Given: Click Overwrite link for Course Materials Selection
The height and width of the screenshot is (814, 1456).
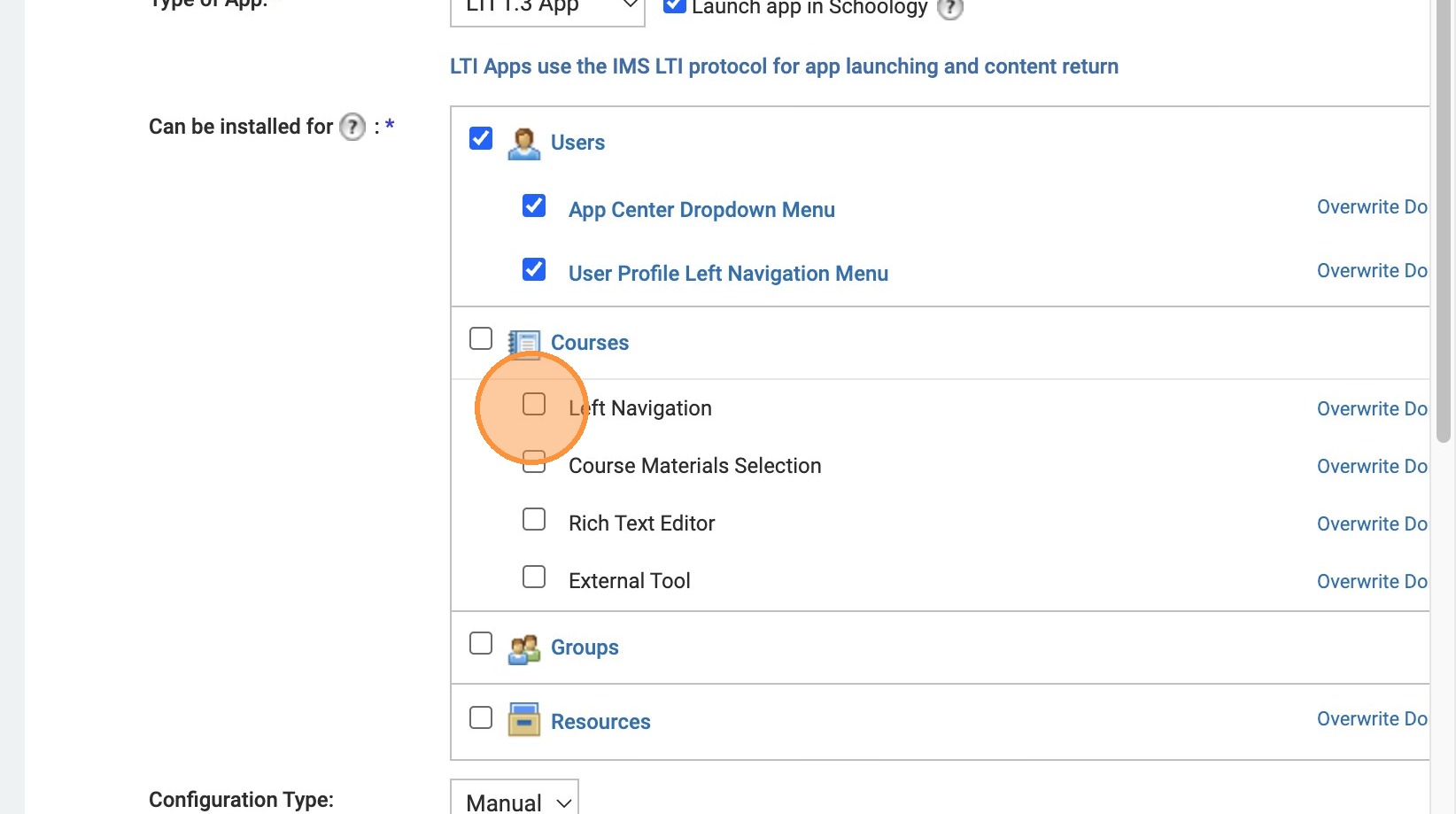Looking at the screenshot, I should pyautogui.click(x=1371, y=466).
